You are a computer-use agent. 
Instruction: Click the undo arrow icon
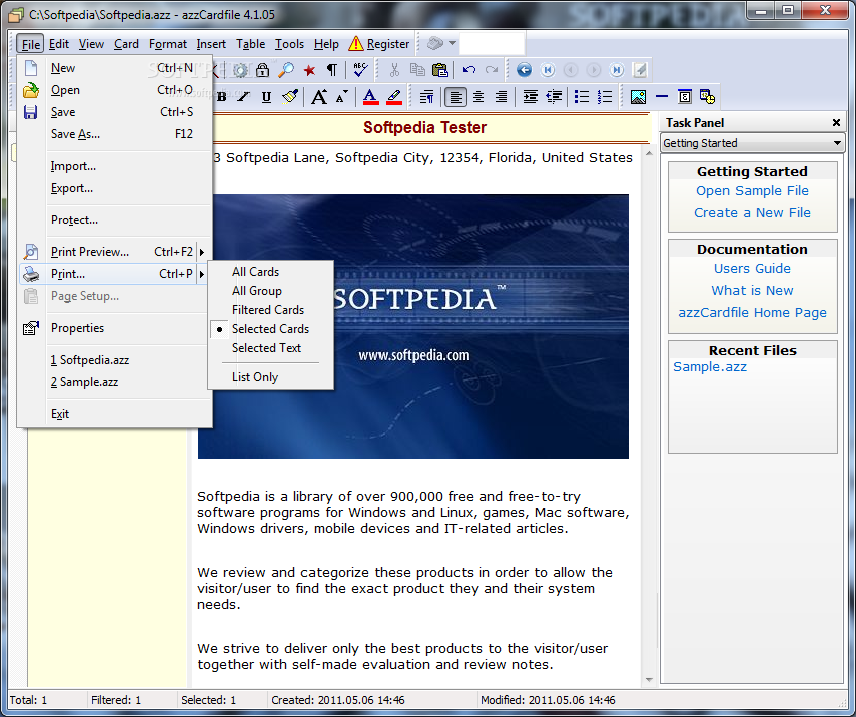pyautogui.click(x=468, y=70)
